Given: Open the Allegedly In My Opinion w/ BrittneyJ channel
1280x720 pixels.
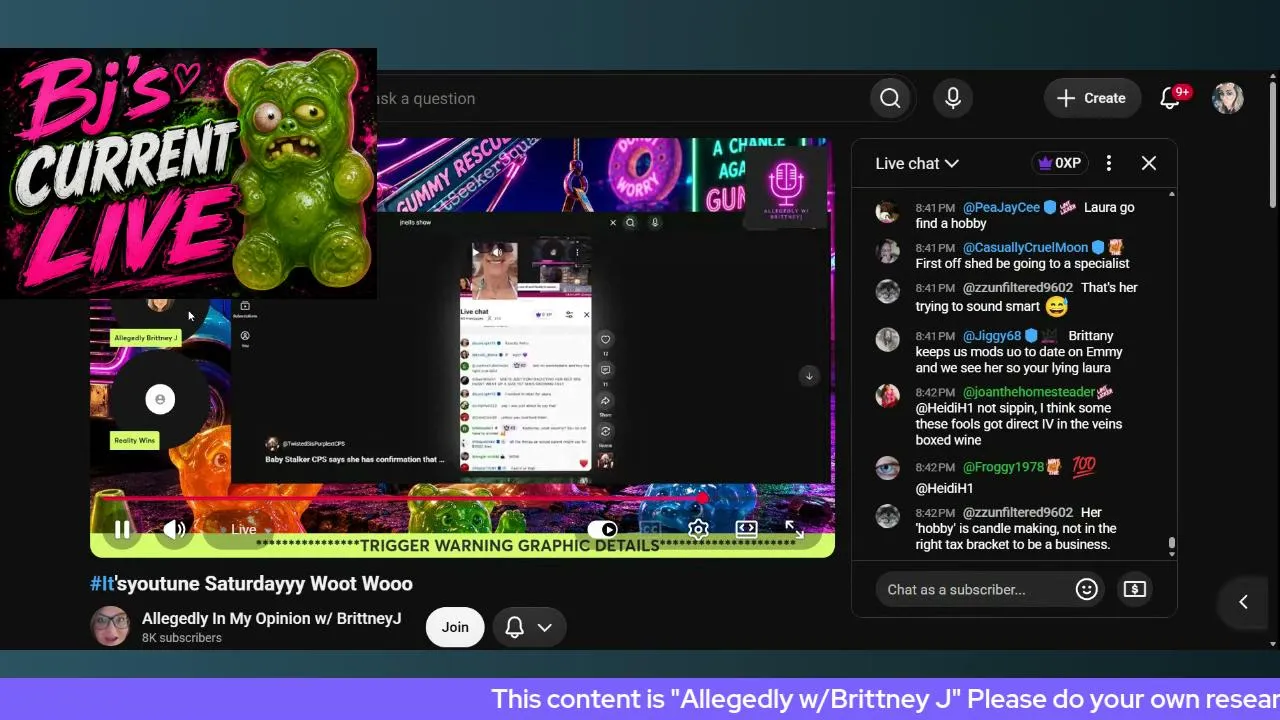Looking at the screenshot, I should coord(271,618).
